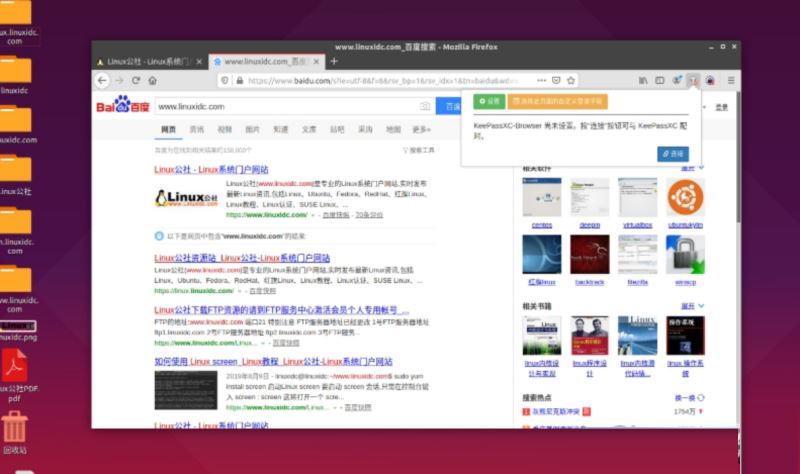800x474 pixels.
Task: Click the virtualbox related software thumbnail
Action: coord(638,197)
